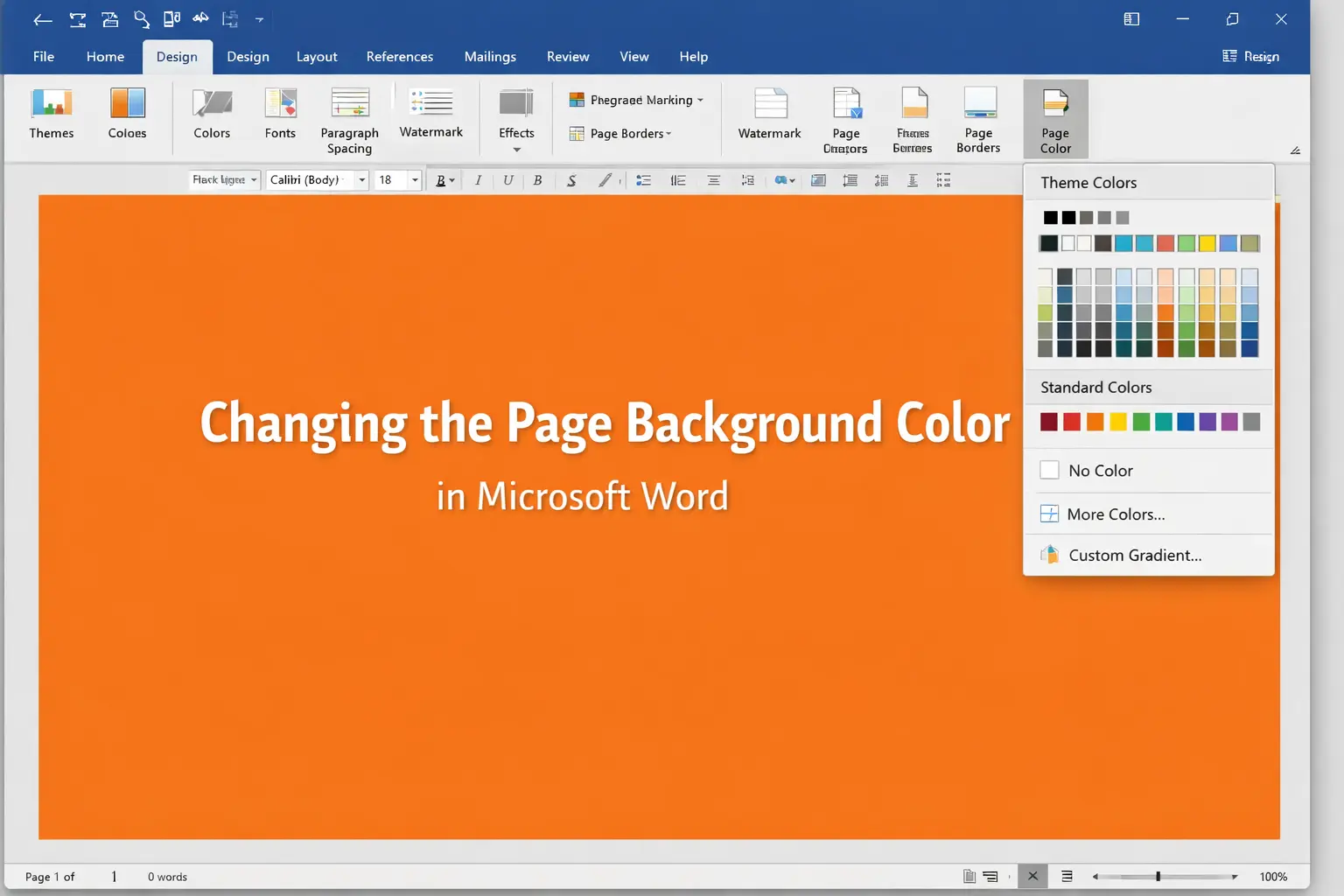Screen dimensions: 1344x896
Task: Switch to the Review tab
Action: (568, 56)
